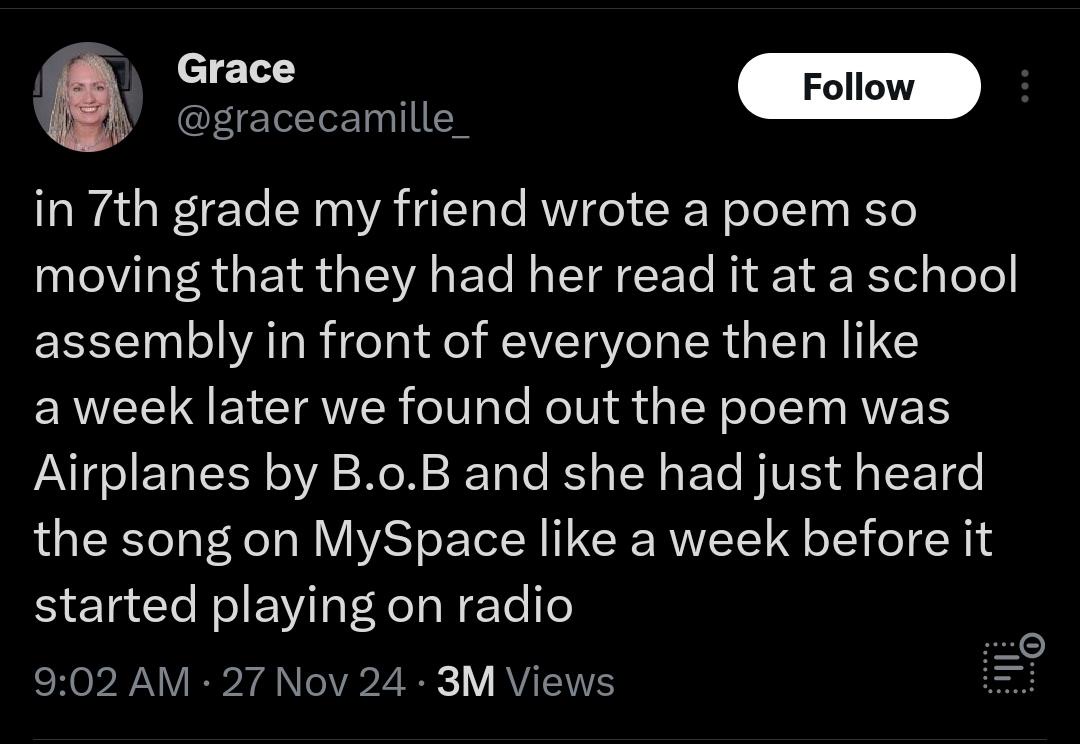This screenshot has width=1080, height=744.
Task: Click the words 'Airplanes by B.o.B'
Action: [x=242, y=473]
